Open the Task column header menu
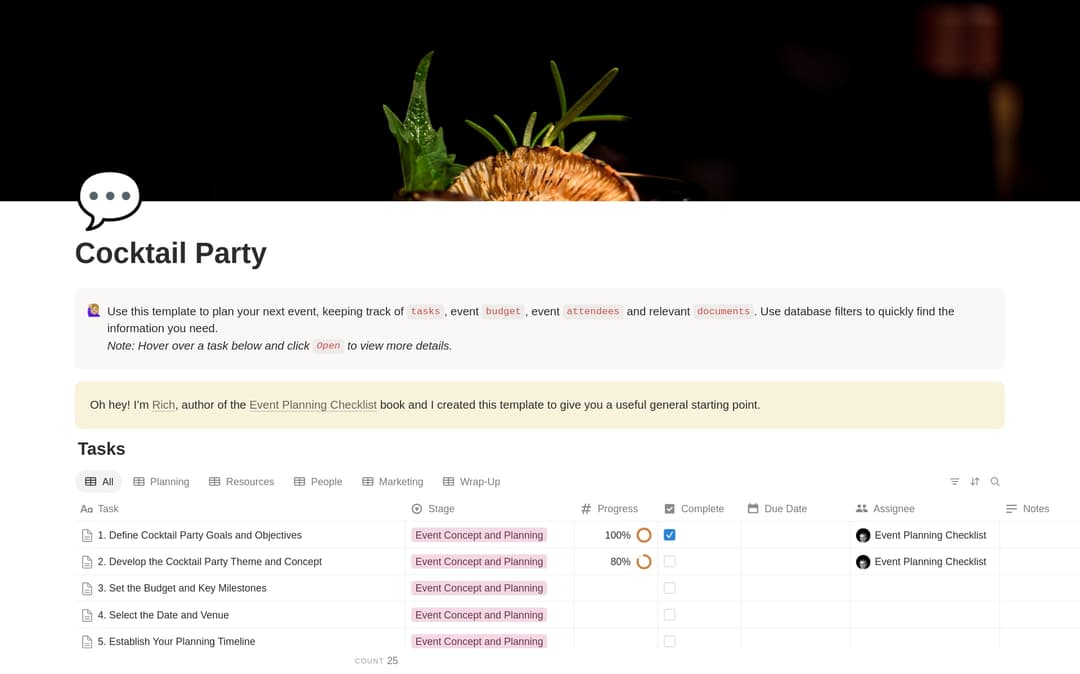 click(240, 509)
